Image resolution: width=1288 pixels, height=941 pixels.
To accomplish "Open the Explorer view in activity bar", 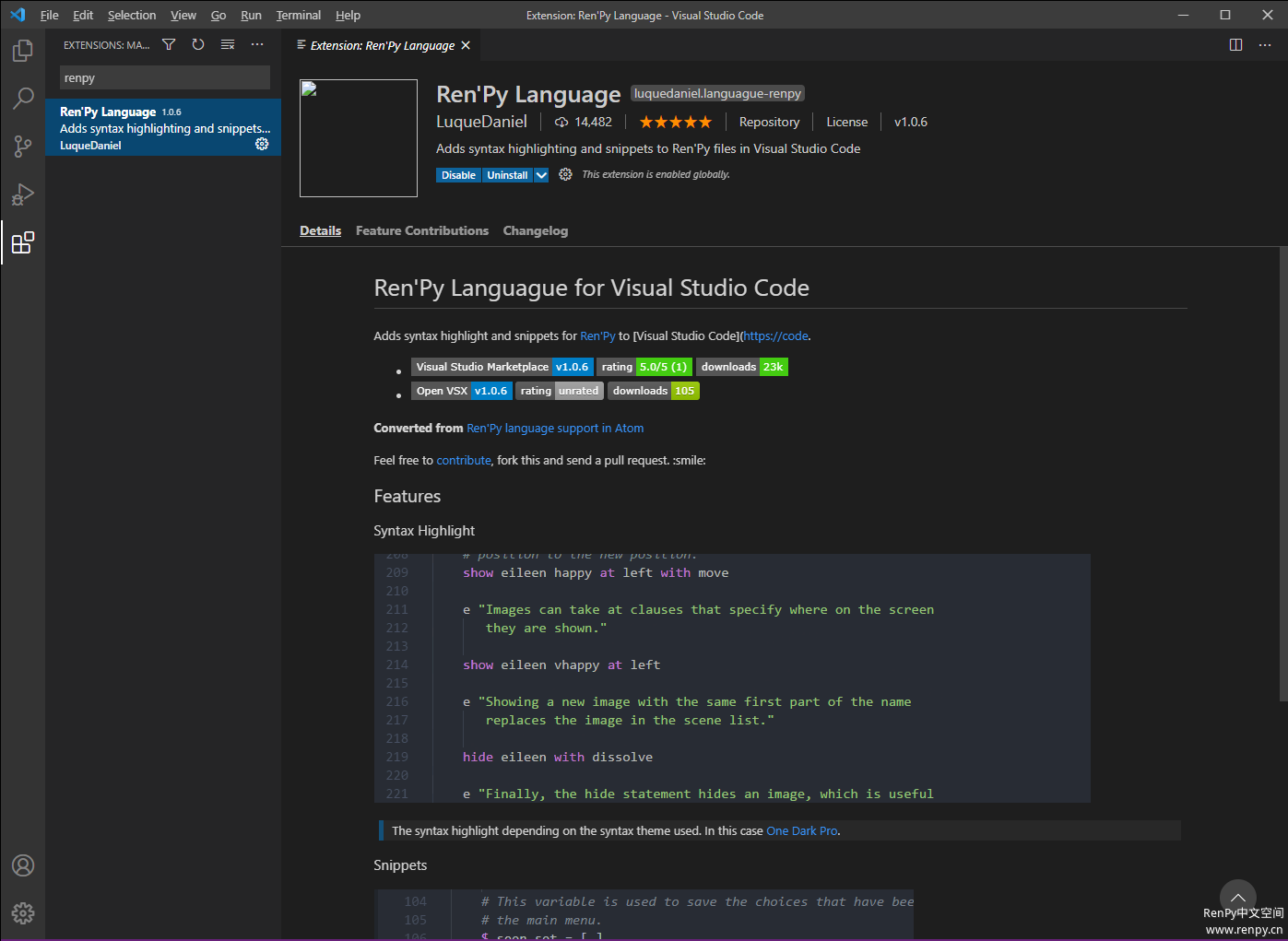I will point(23,51).
